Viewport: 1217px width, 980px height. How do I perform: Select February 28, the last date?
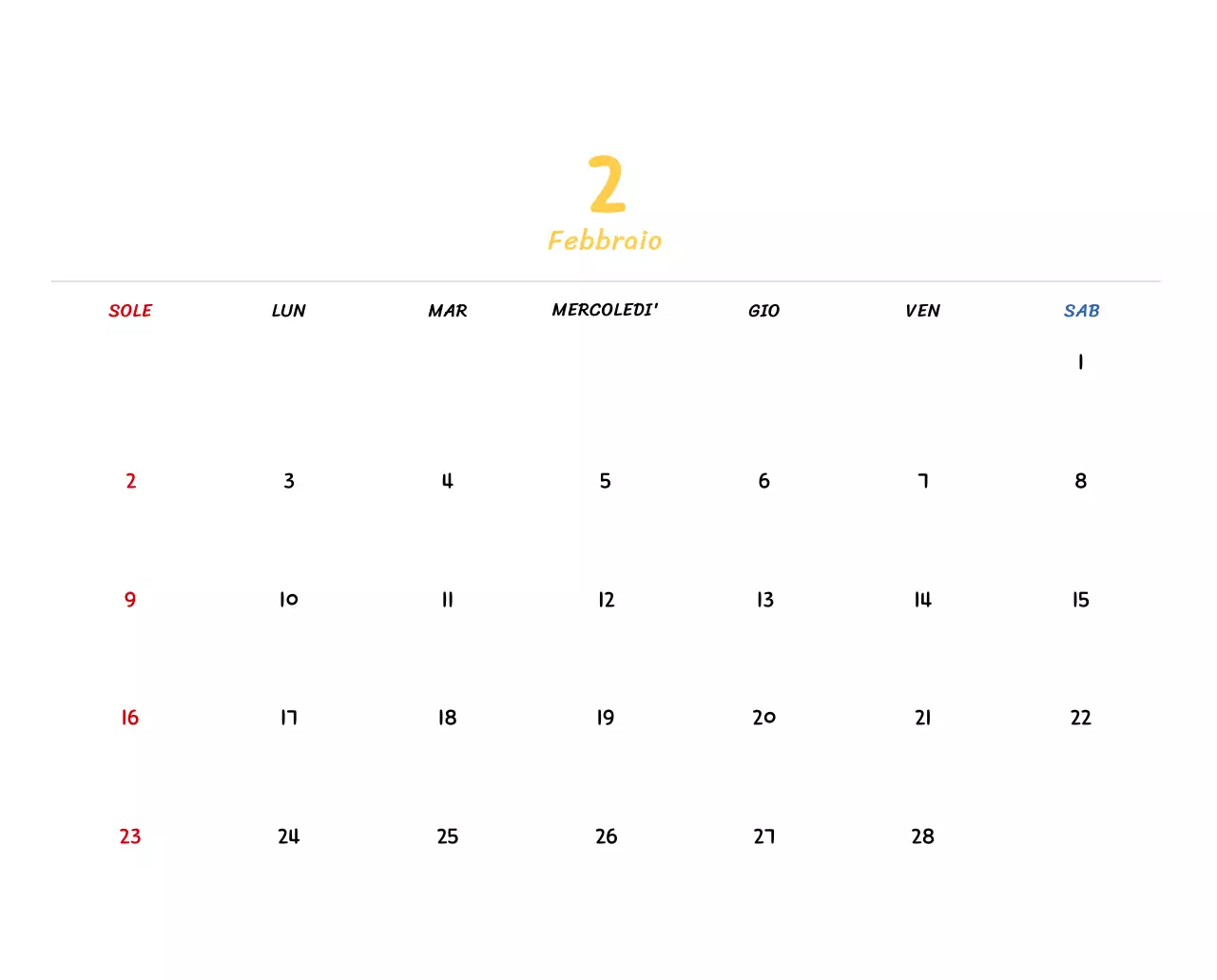click(922, 836)
